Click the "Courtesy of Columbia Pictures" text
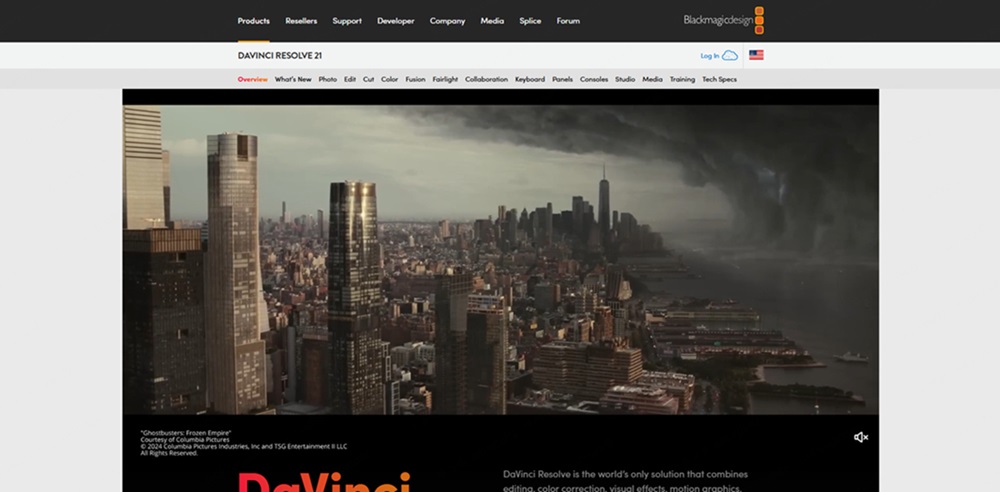The width and height of the screenshot is (1000, 492). coord(185,440)
